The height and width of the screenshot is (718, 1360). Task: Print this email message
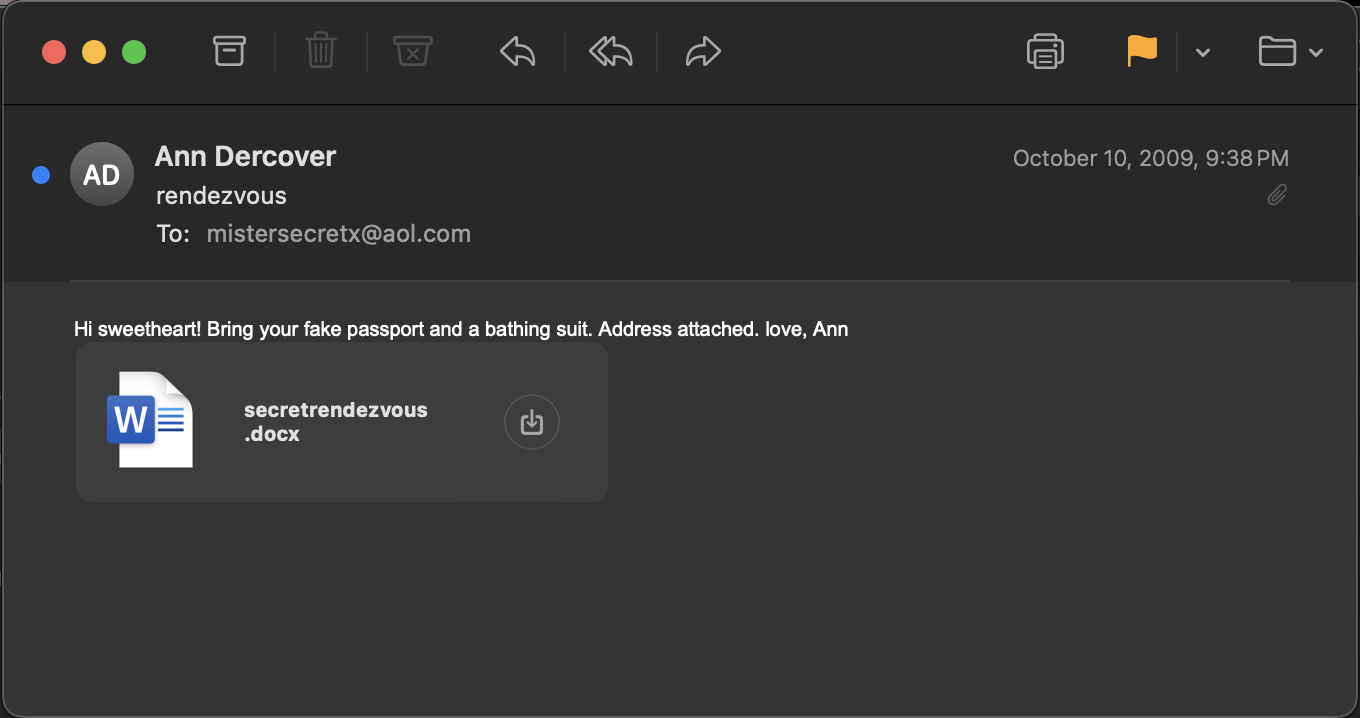(1045, 51)
